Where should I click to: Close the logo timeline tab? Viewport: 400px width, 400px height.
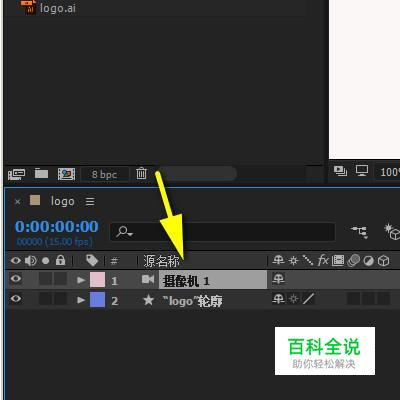[18, 201]
